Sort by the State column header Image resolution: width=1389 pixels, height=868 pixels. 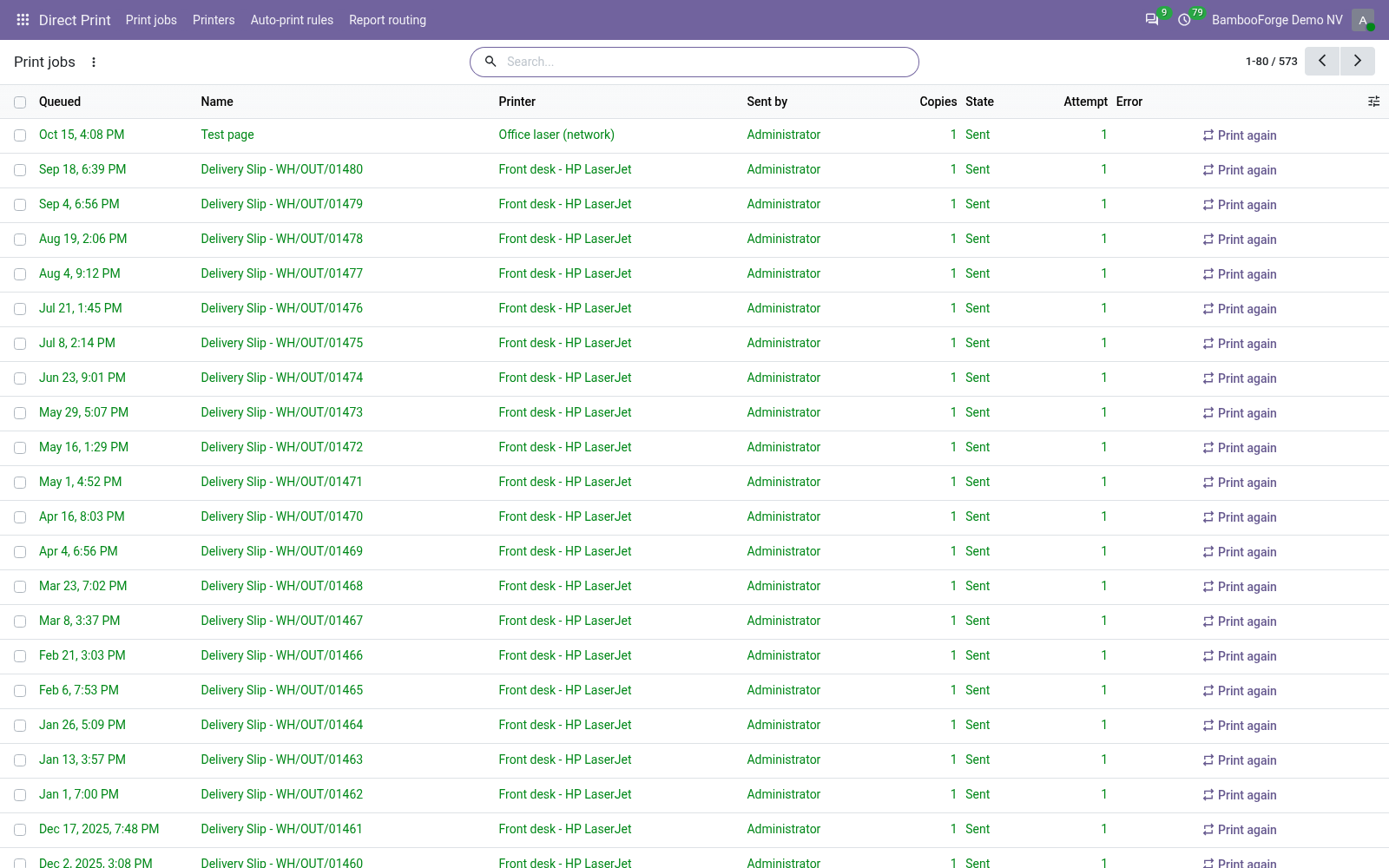pyautogui.click(x=979, y=102)
